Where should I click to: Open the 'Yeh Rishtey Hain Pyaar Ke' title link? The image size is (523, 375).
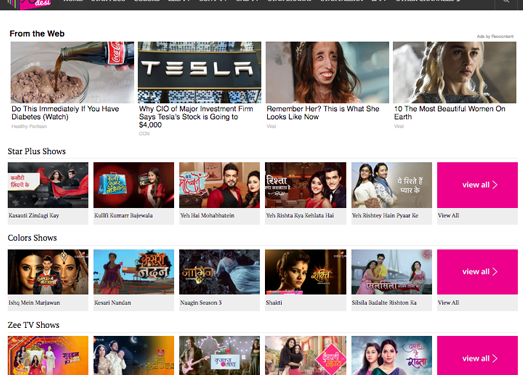(x=385, y=216)
